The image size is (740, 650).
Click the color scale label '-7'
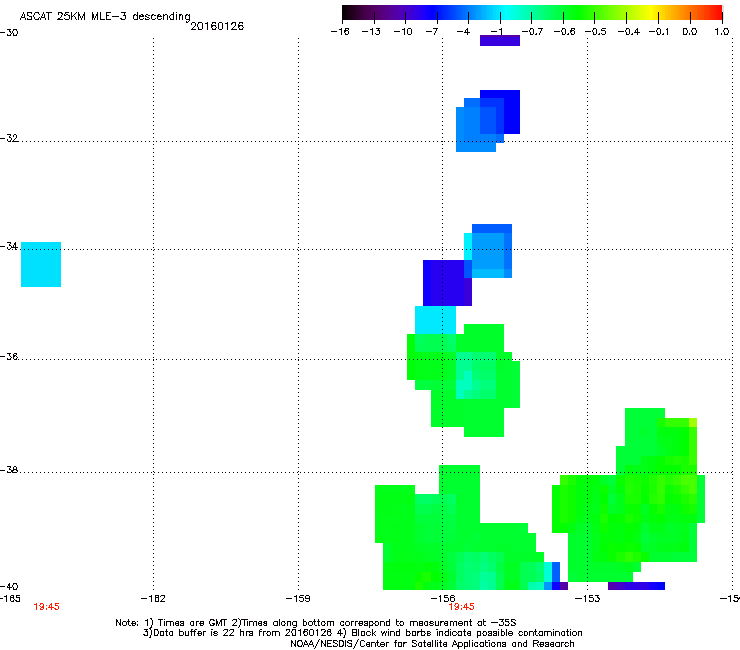pos(431,32)
